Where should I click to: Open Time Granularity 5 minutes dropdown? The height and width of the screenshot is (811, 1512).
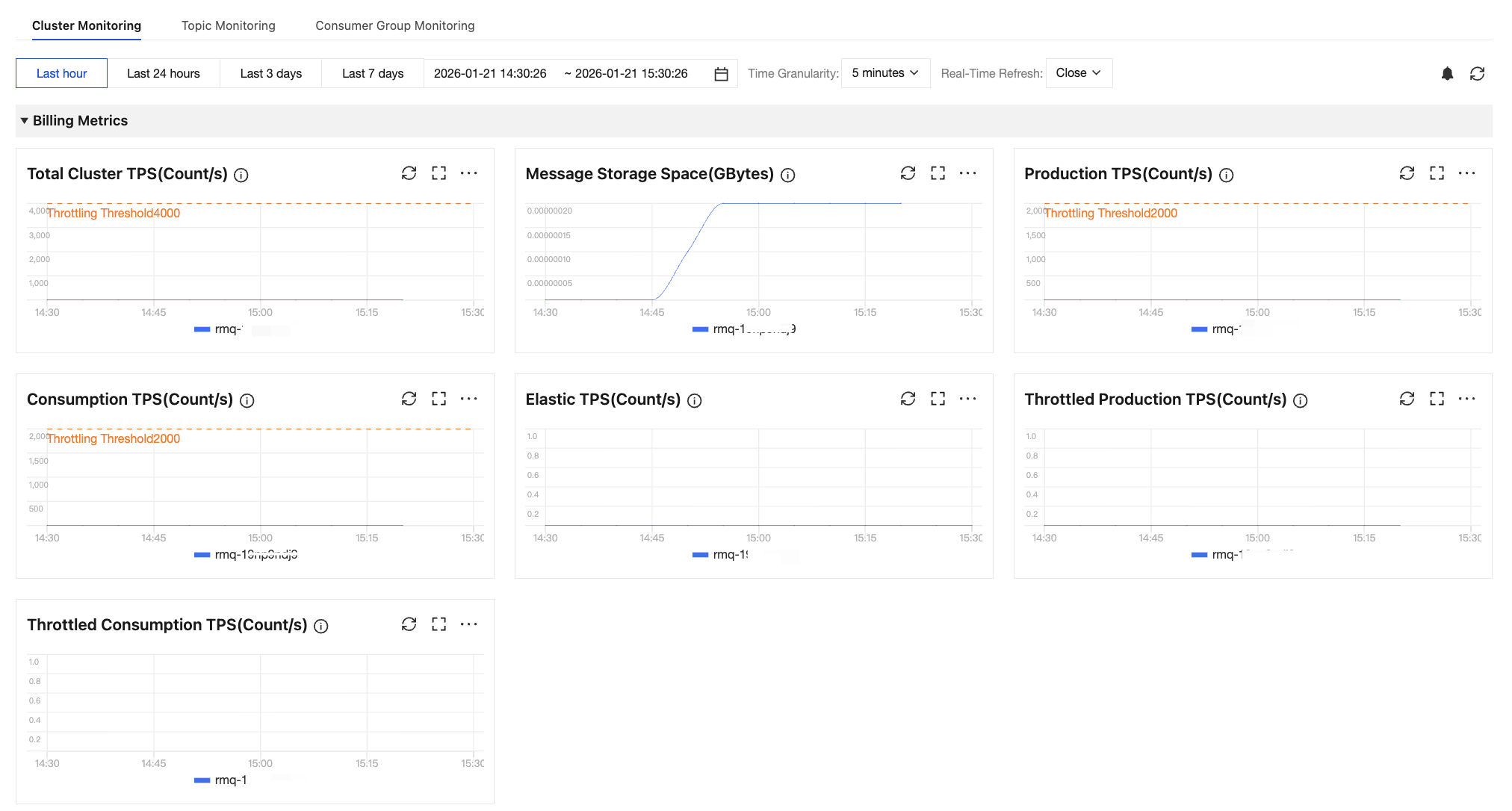885,73
